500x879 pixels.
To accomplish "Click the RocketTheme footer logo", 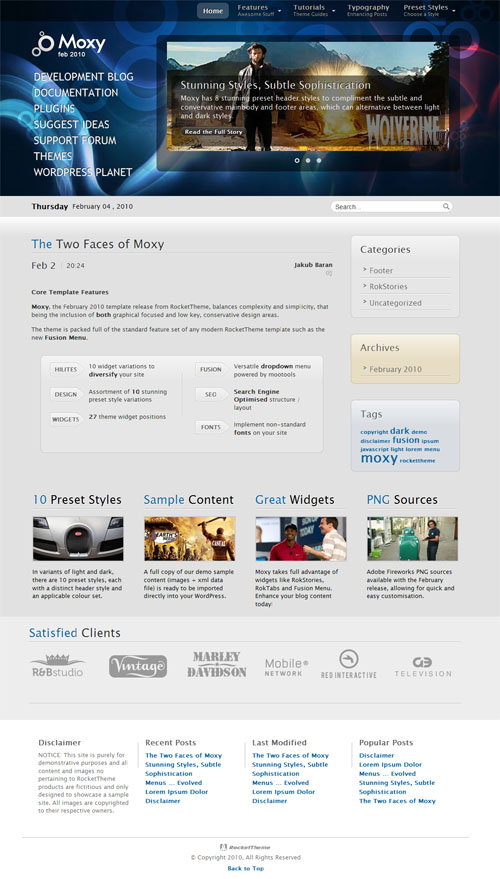I will [x=246, y=847].
